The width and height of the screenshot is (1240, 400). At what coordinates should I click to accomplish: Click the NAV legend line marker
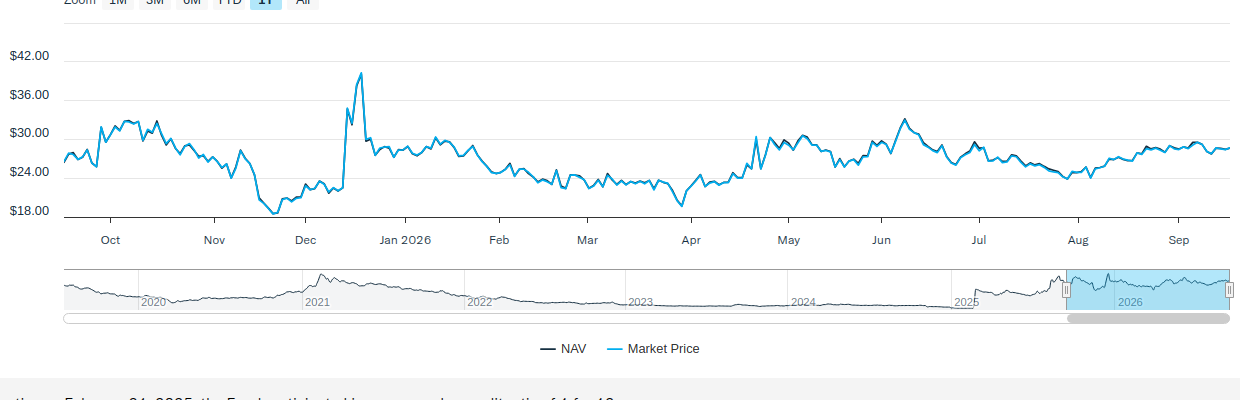pyautogui.click(x=548, y=349)
